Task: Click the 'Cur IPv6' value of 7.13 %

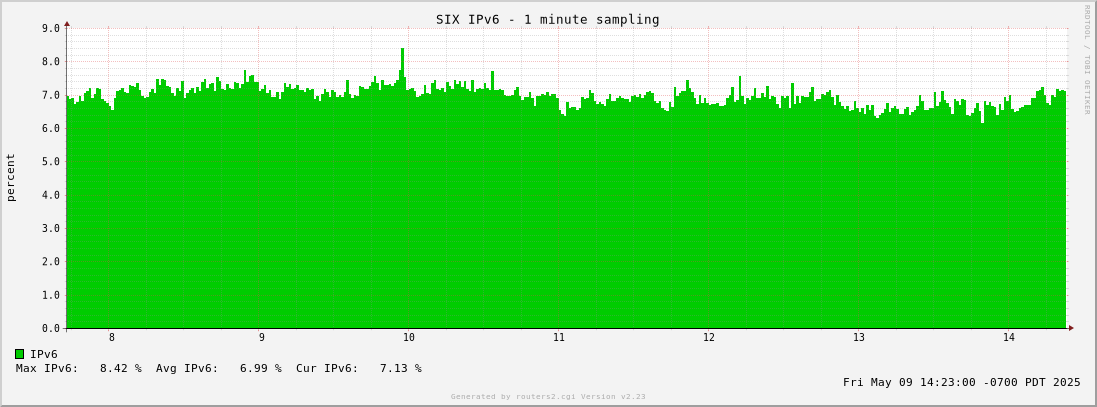Action: click(x=400, y=368)
